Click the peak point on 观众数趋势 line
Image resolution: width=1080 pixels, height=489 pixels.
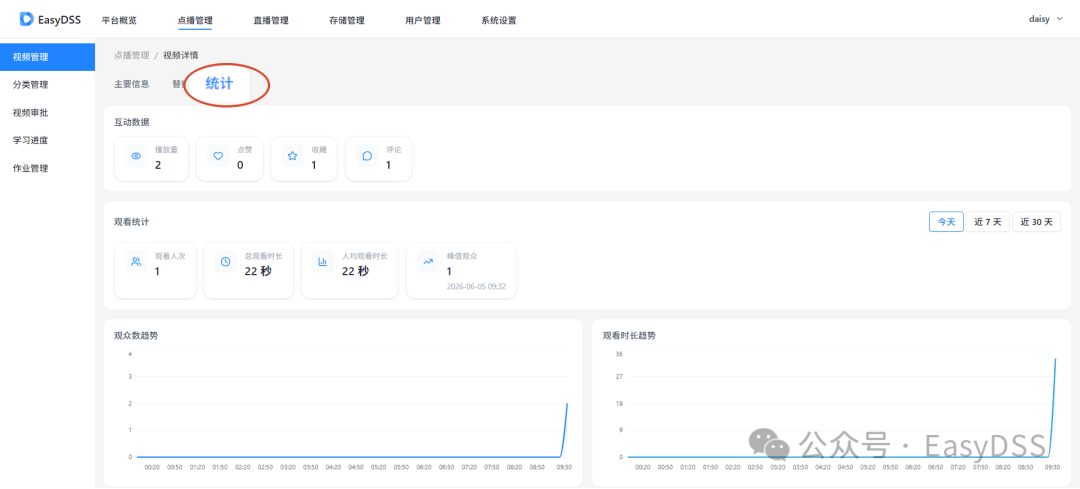point(568,404)
